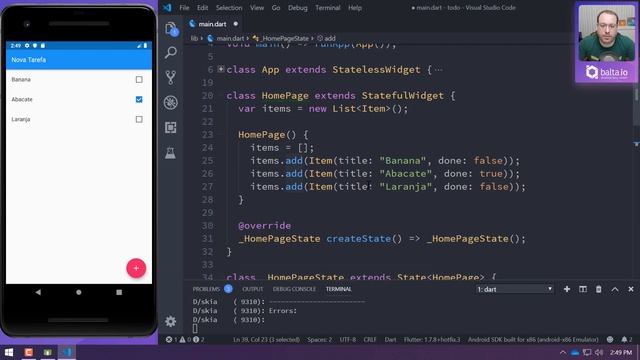Switch to the PROBLEMS panel tab
Image resolution: width=640 pixels, height=360 pixels.
[206, 289]
